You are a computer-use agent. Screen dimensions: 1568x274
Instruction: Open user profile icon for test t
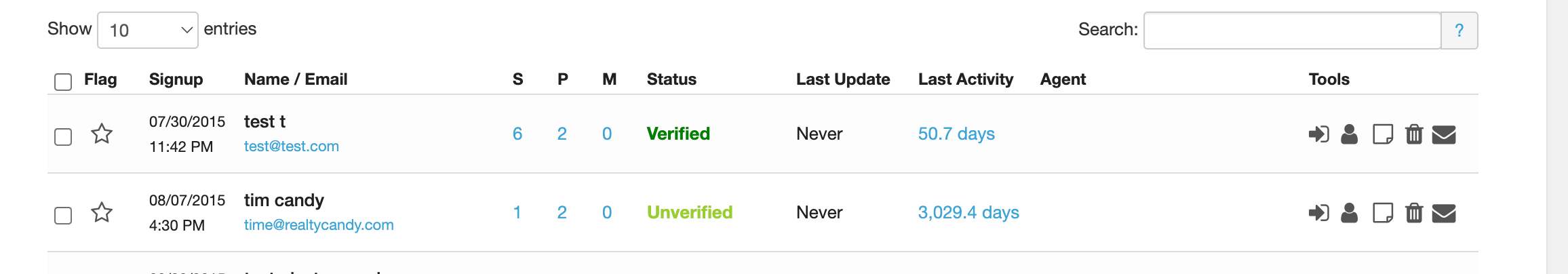1350,134
